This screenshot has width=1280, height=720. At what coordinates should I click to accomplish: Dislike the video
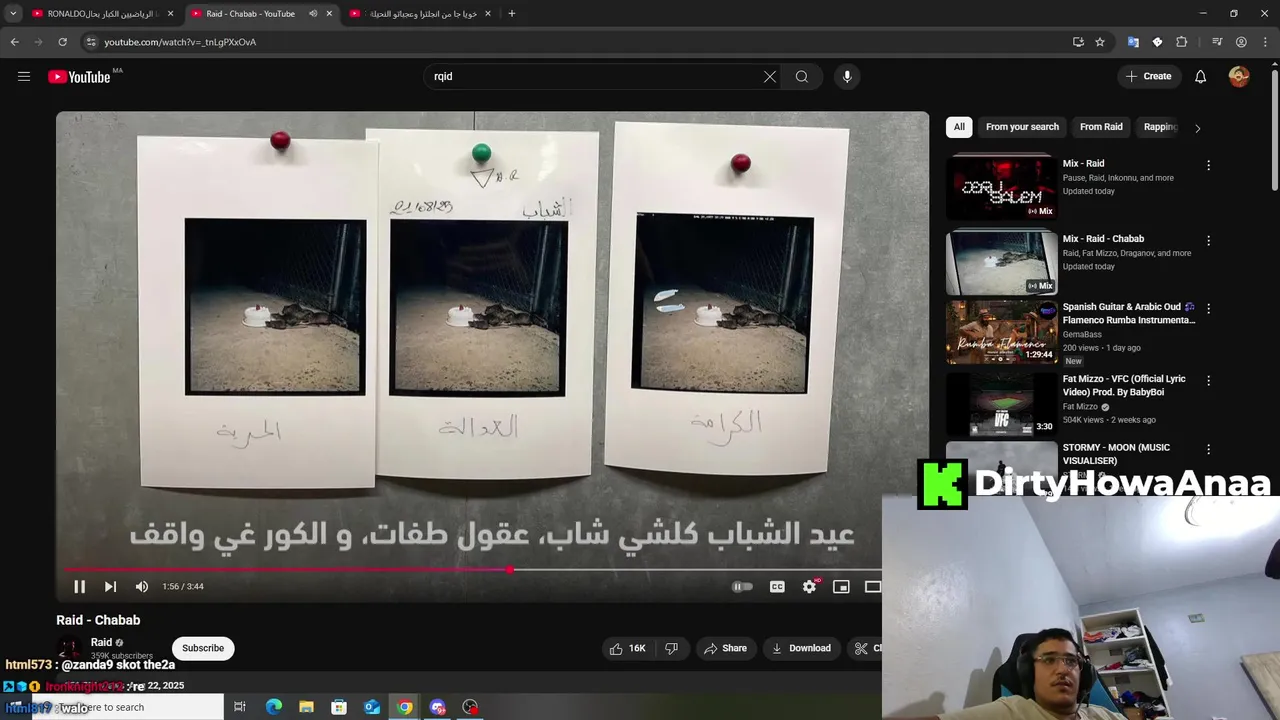[x=671, y=648]
